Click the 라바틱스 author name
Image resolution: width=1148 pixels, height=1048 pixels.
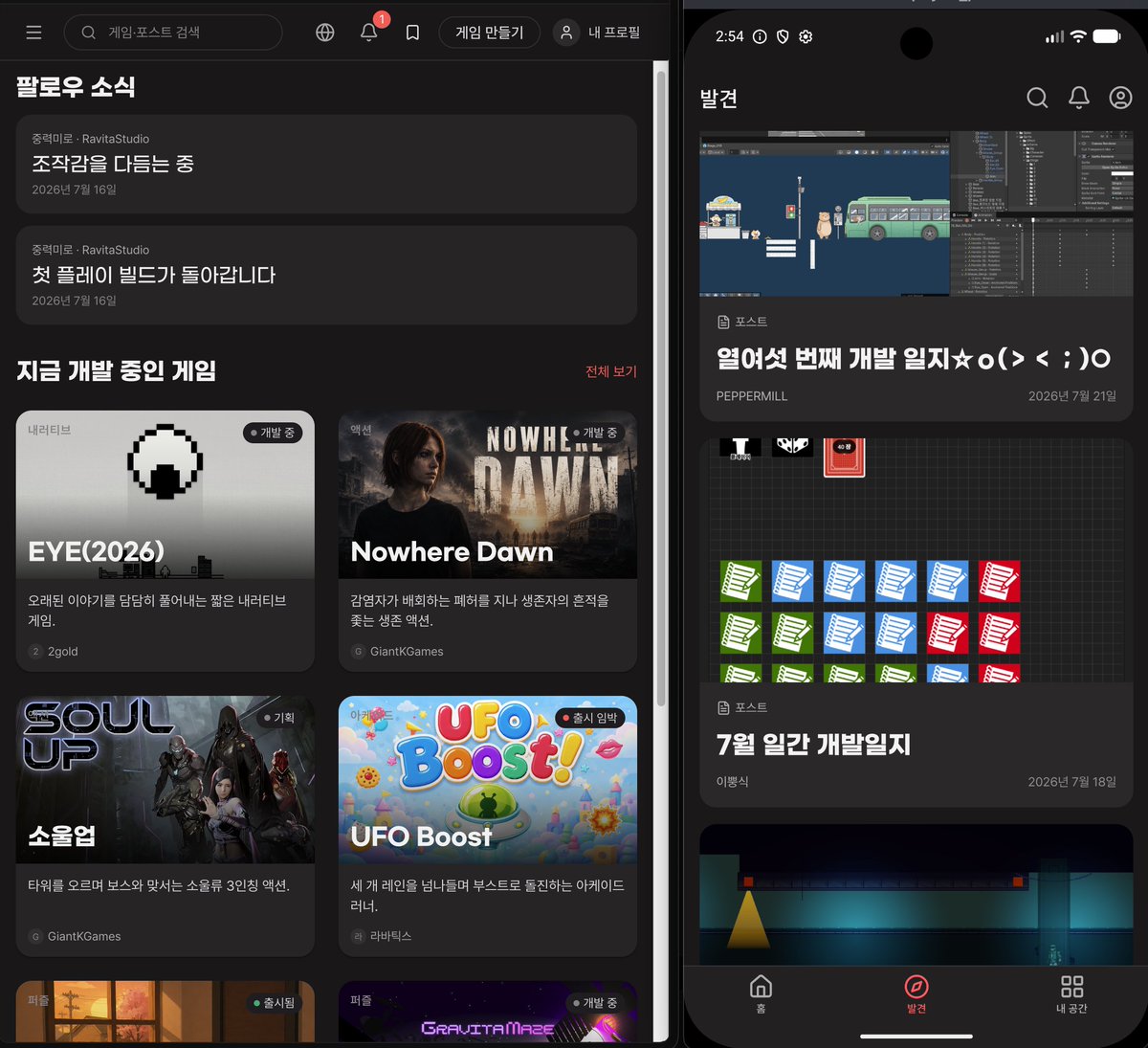point(390,936)
